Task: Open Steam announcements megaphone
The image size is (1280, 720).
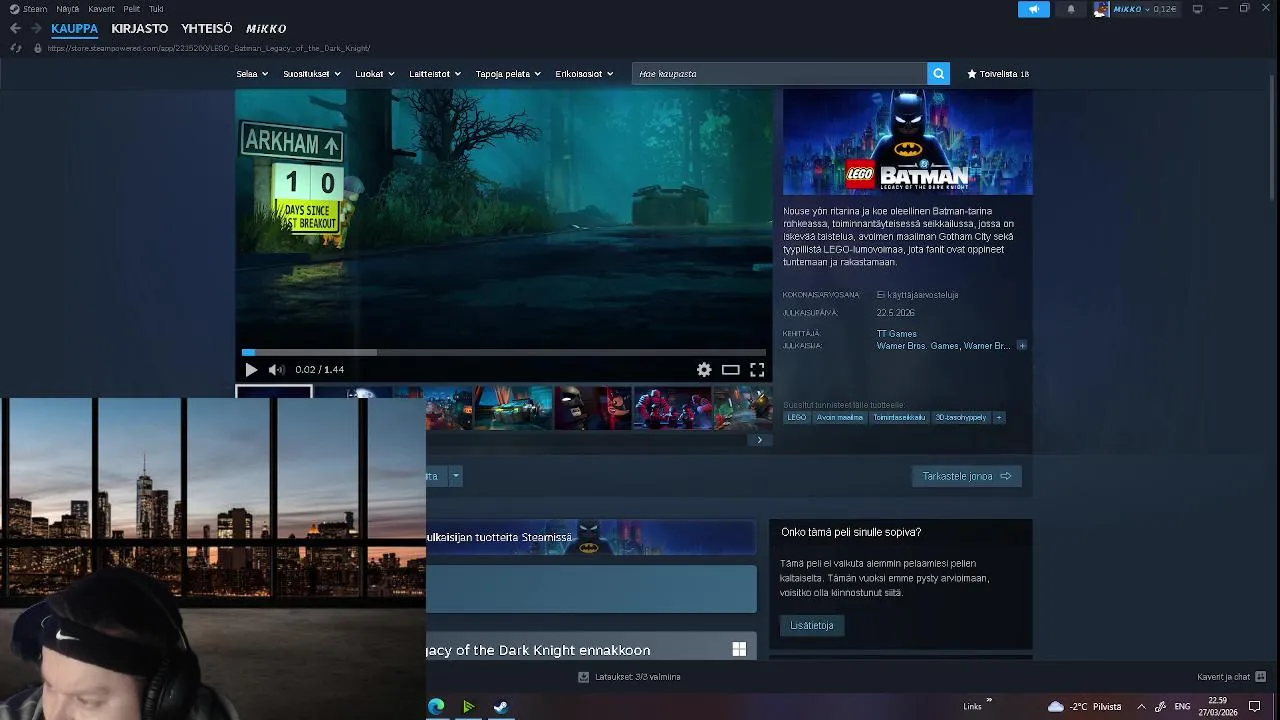Action: [1034, 9]
